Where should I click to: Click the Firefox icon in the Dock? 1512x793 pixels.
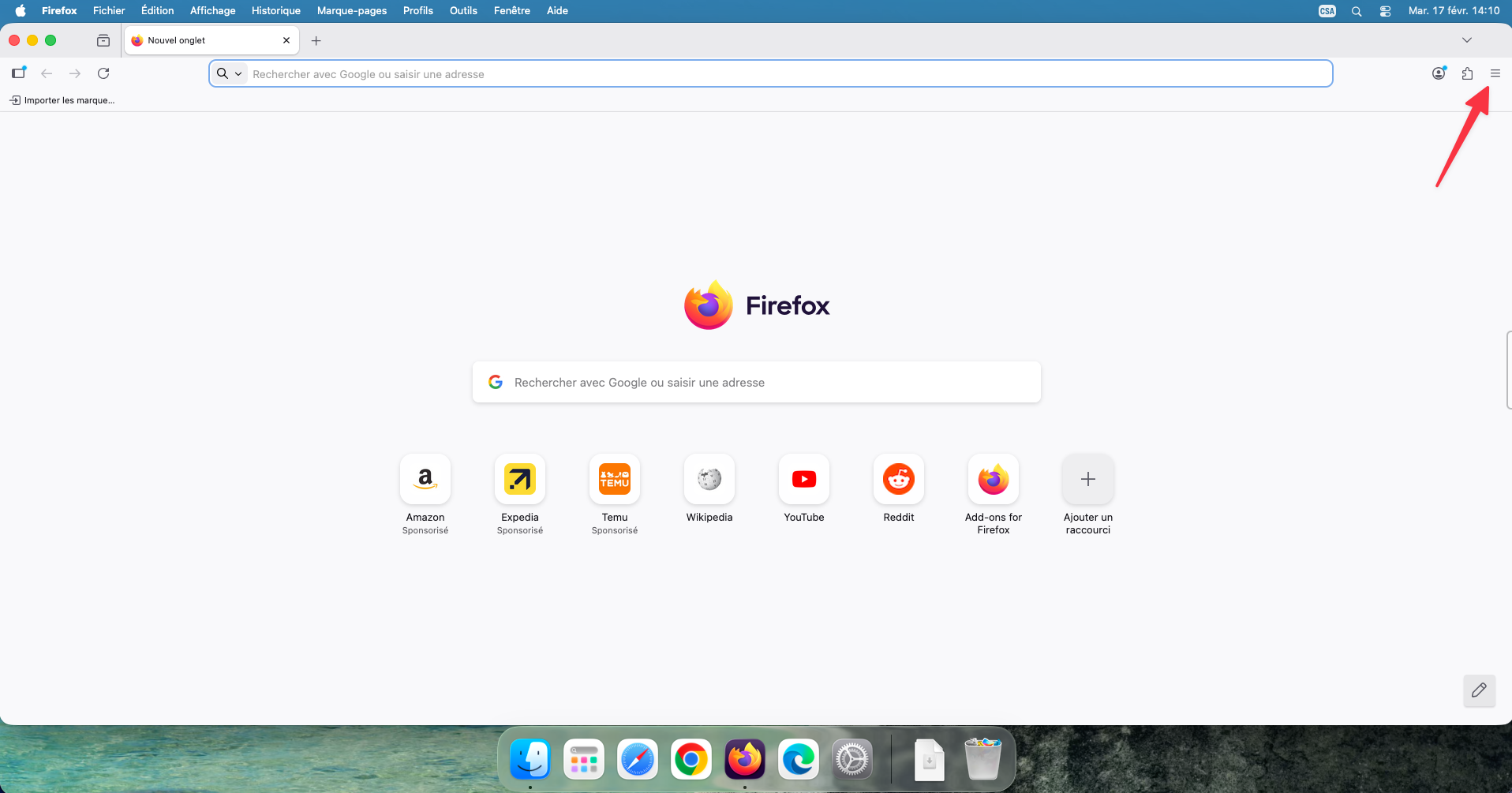tap(745, 759)
